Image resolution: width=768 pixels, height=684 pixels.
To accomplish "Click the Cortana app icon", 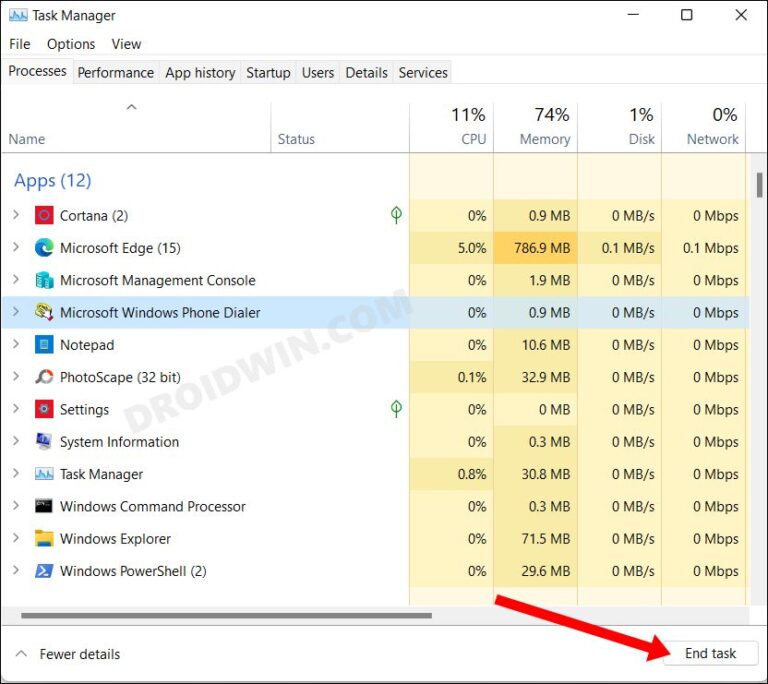I will [44, 216].
